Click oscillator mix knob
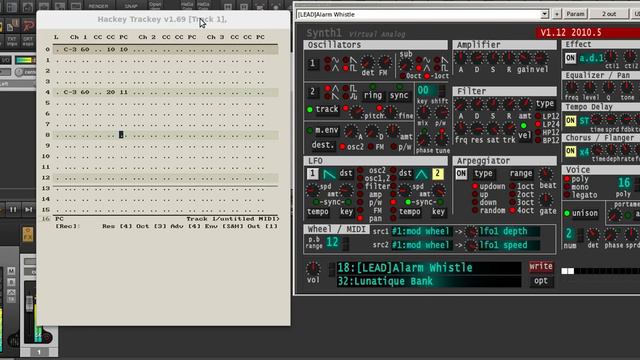Screen dimensions: 640x360 (424, 112)
